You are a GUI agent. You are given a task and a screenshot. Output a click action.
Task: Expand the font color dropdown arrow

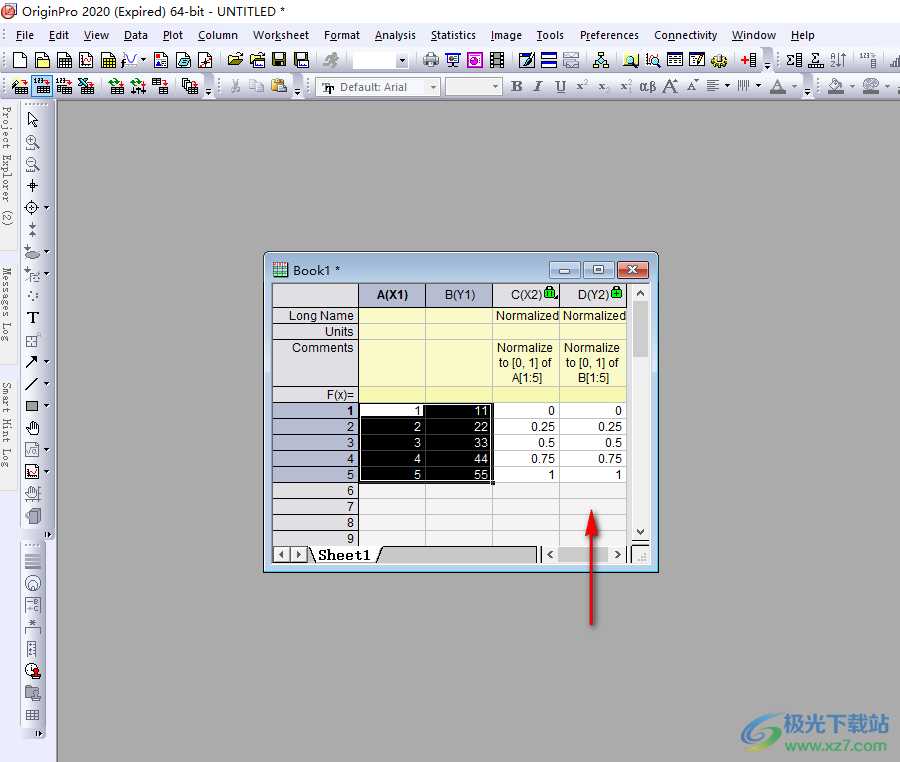(x=794, y=87)
